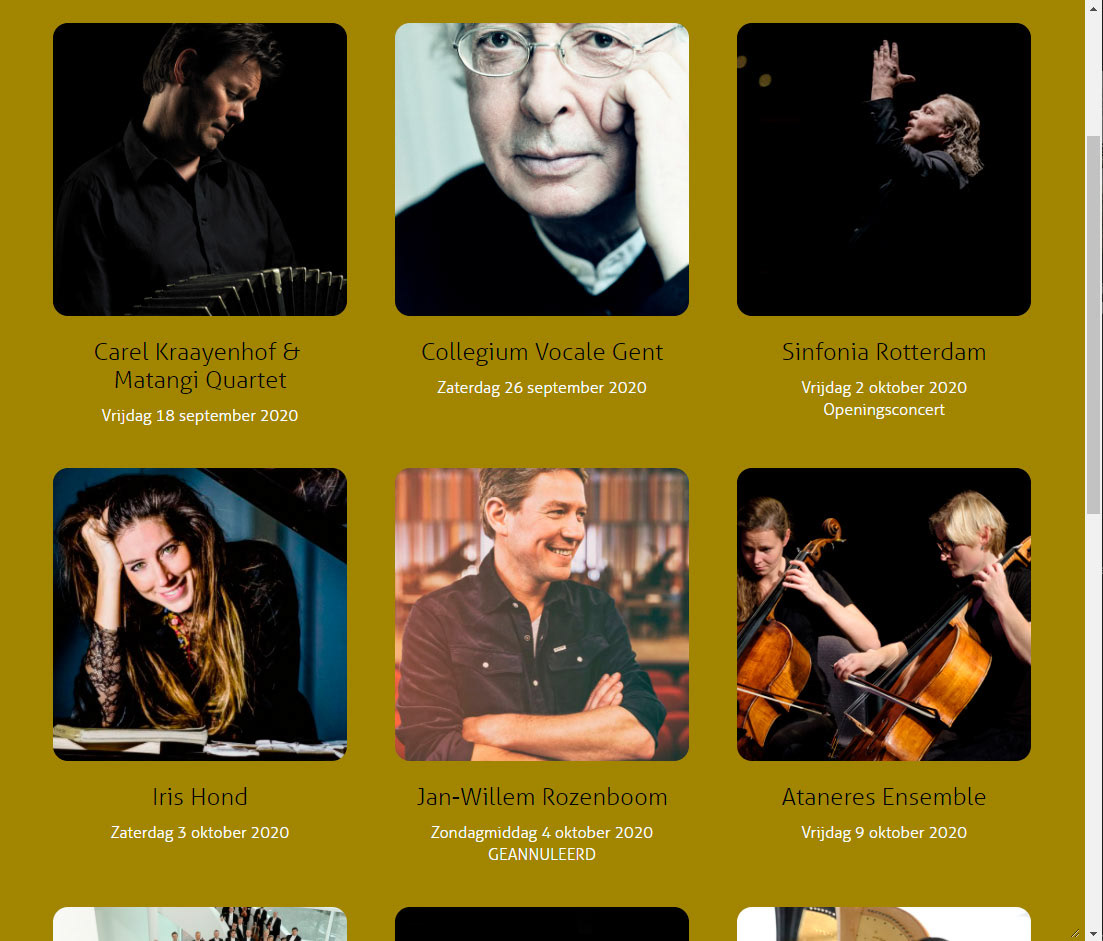Click the window resize grip corner
1103x941 pixels.
click(1076, 933)
